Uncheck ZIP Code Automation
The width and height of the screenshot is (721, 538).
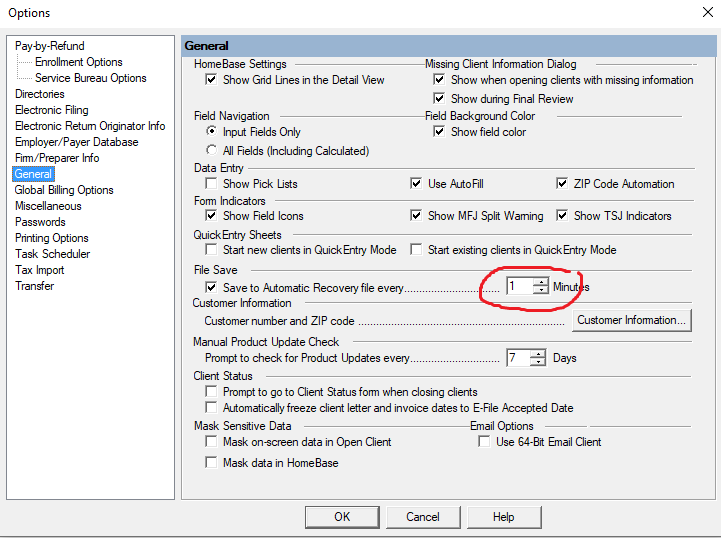pos(563,184)
